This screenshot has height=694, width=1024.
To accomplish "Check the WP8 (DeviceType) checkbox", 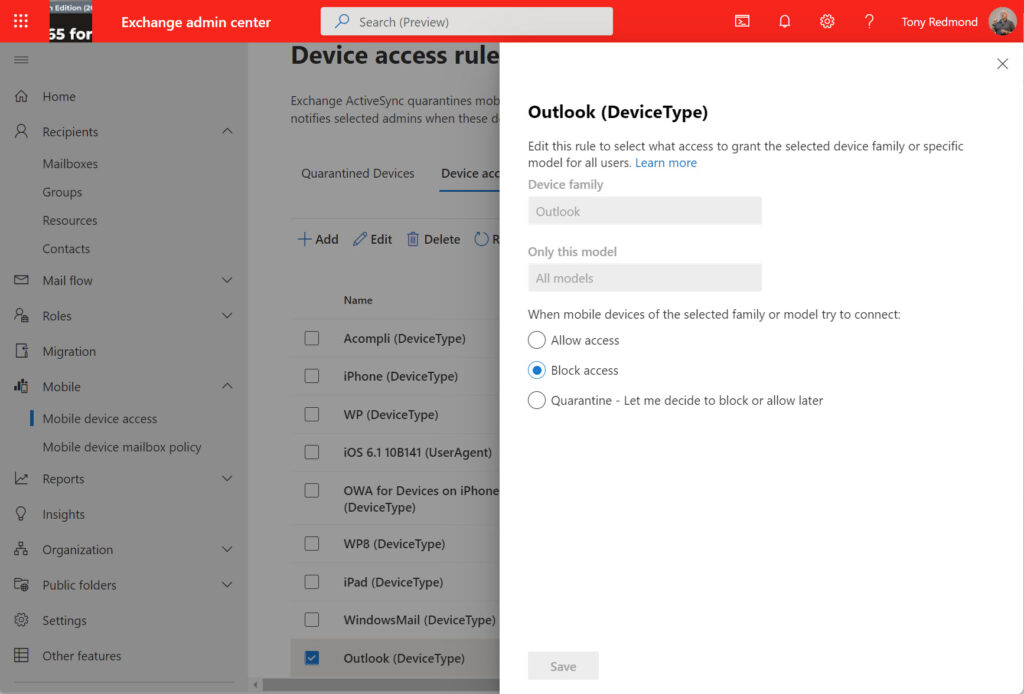I will click(x=312, y=543).
